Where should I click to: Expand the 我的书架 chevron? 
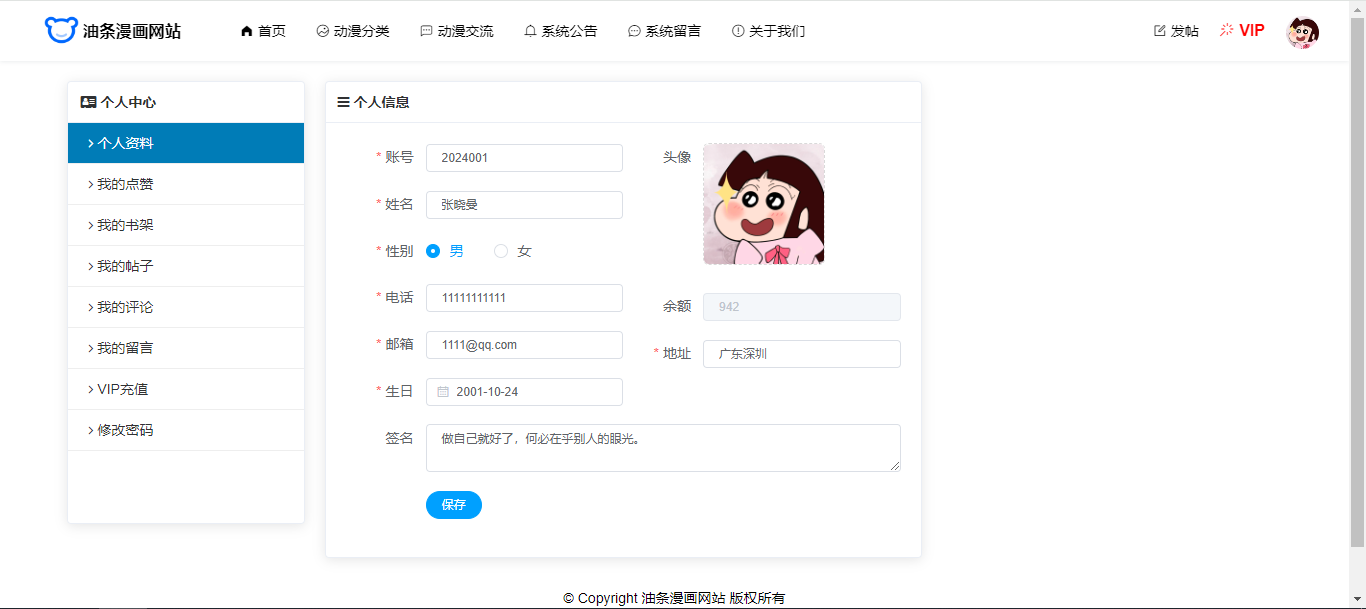(x=91, y=225)
